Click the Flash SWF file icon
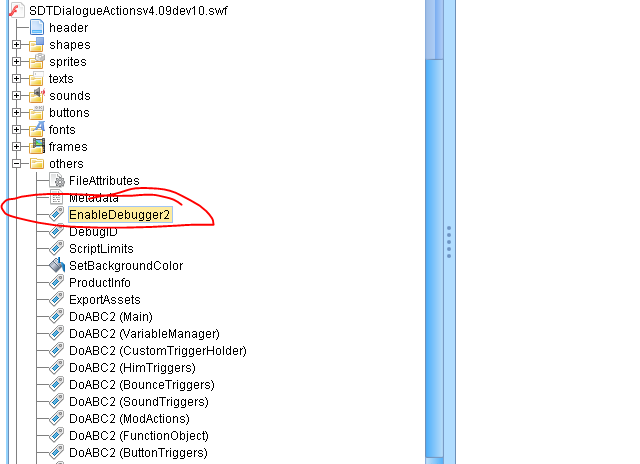Screen dimensions: 640x464 pyautogui.click(x=16, y=10)
